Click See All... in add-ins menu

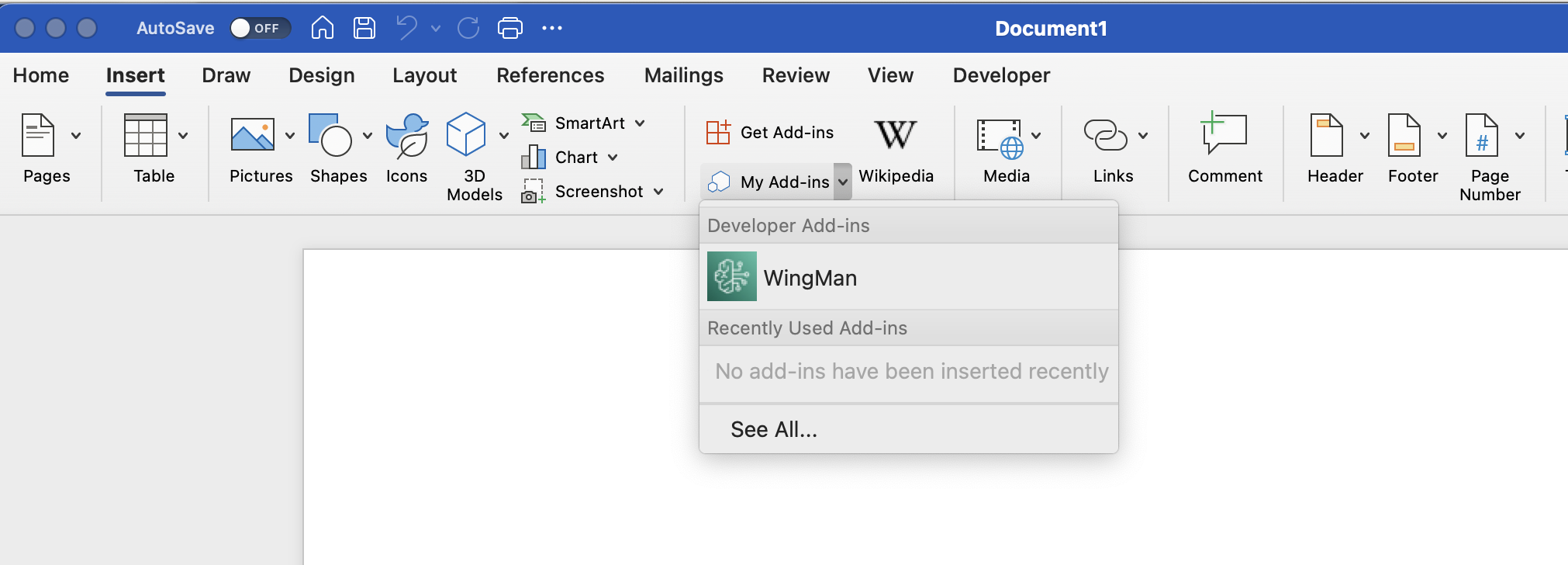(774, 429)
